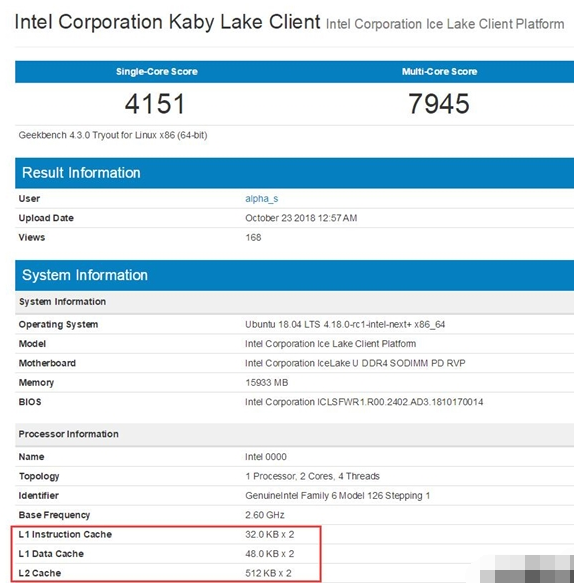This screenshot has width=574, height=583.
Task: Select the 7945 multi-core score value
Action: (x=439, y=103)
